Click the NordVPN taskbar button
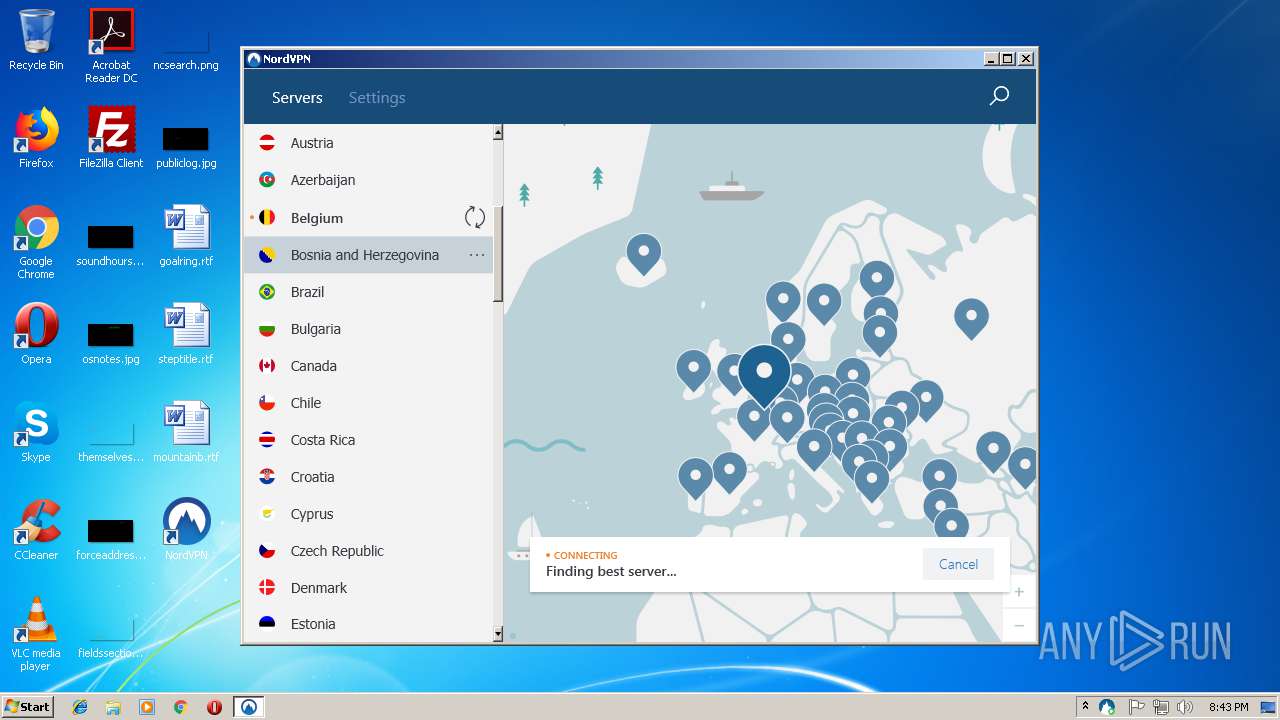Viewport: 1280px width, 720px height. pos(248,707)
